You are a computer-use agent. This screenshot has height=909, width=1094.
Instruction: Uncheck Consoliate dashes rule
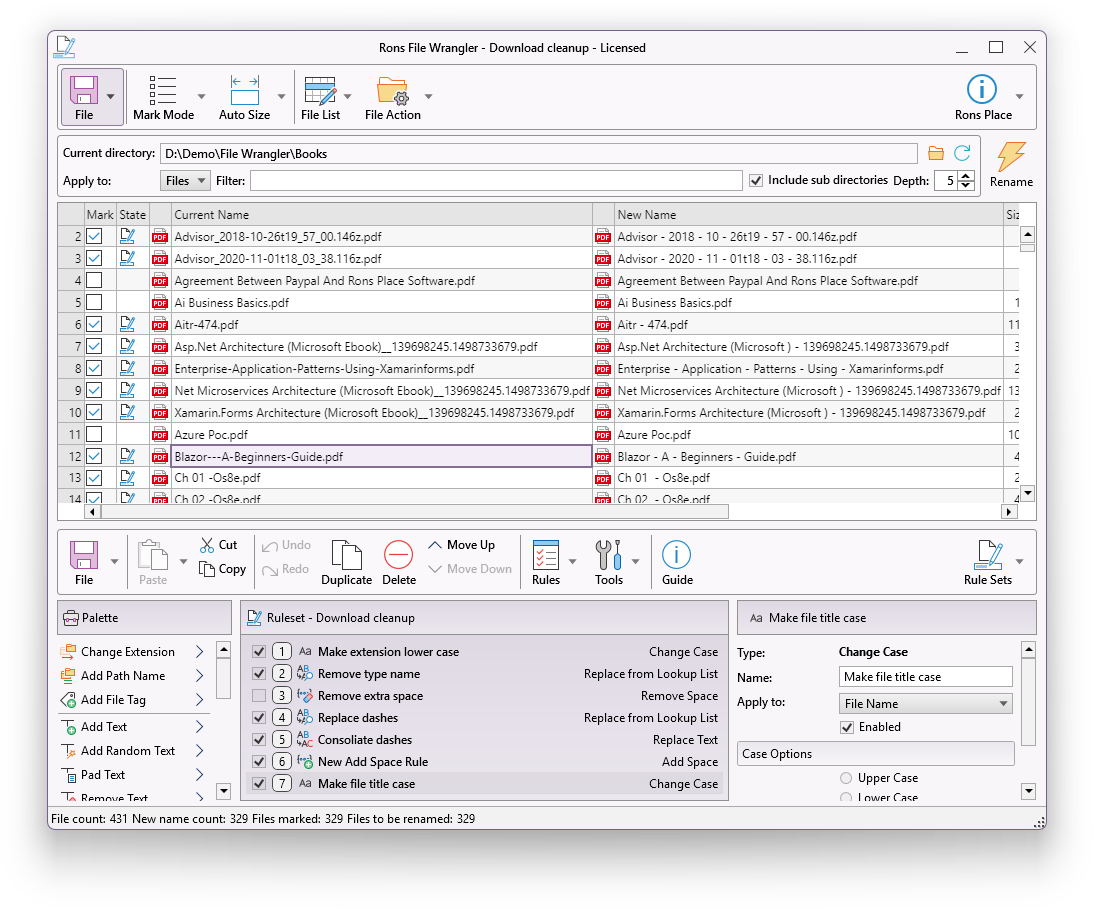(x=259, y=739)
